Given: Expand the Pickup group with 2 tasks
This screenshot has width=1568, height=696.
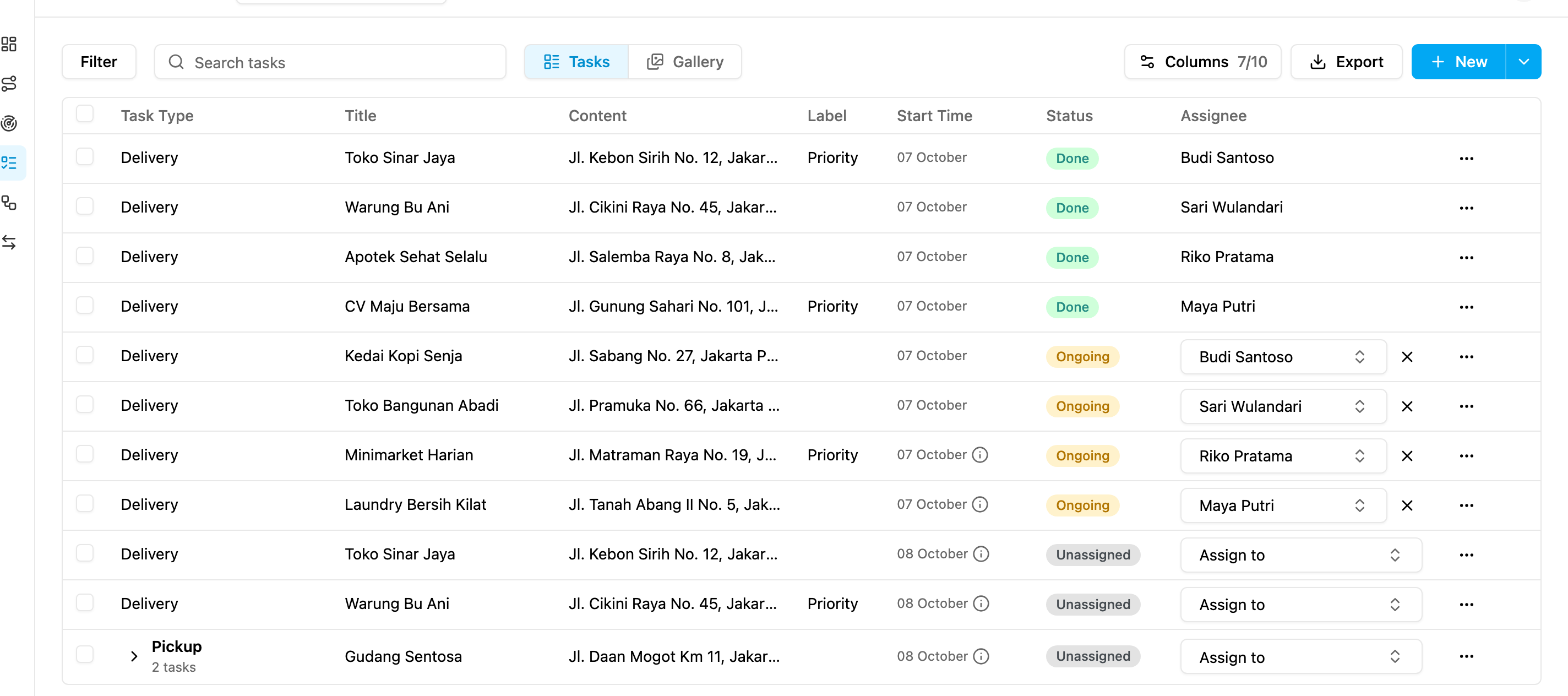Looking at the screenshot, I should tap(134, 656).
